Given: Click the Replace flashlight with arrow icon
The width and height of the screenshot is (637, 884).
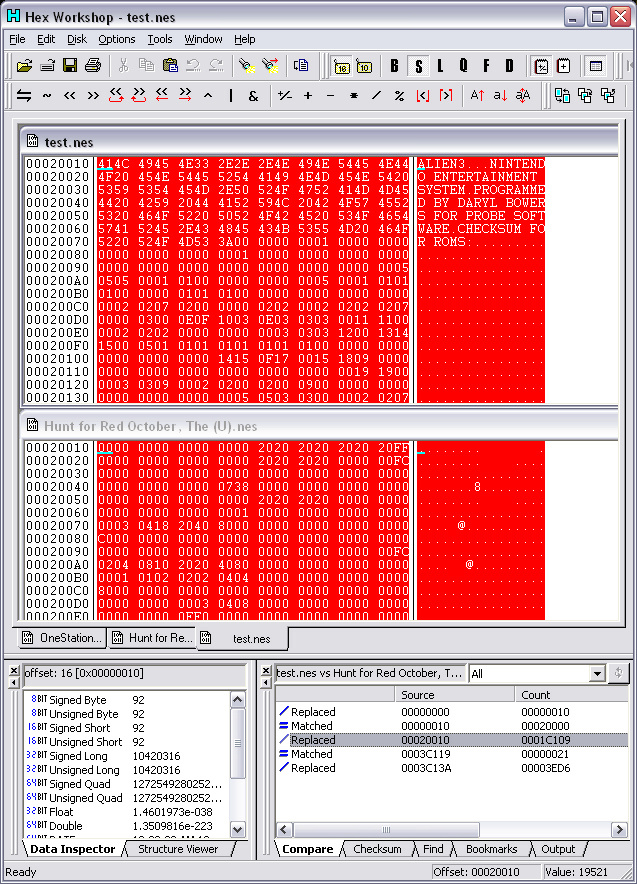Looking at the screenshot, I should point(270,67).
